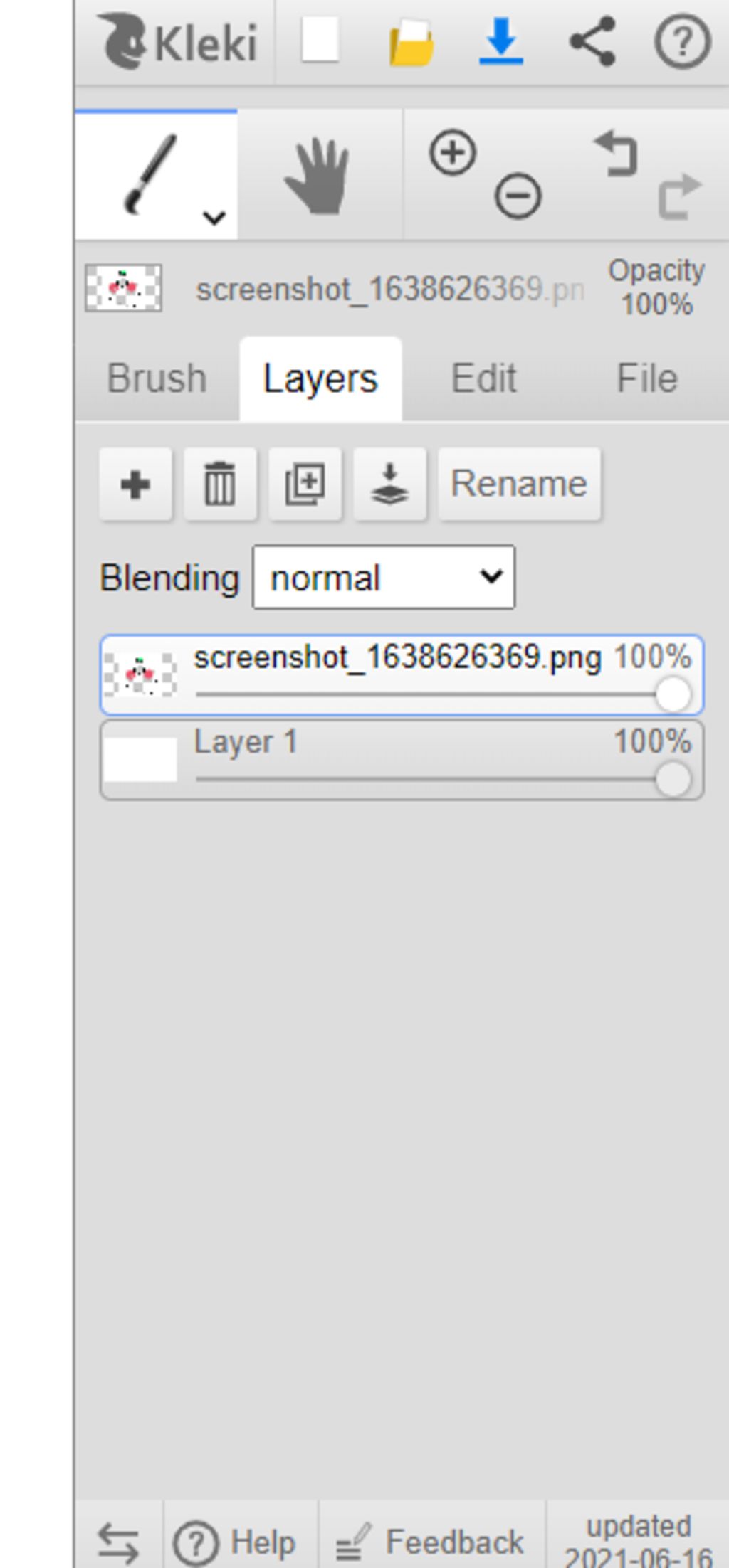The image size is (729, 1568).
Task: Switch to the Edit tab
Action: pos(484,378)
